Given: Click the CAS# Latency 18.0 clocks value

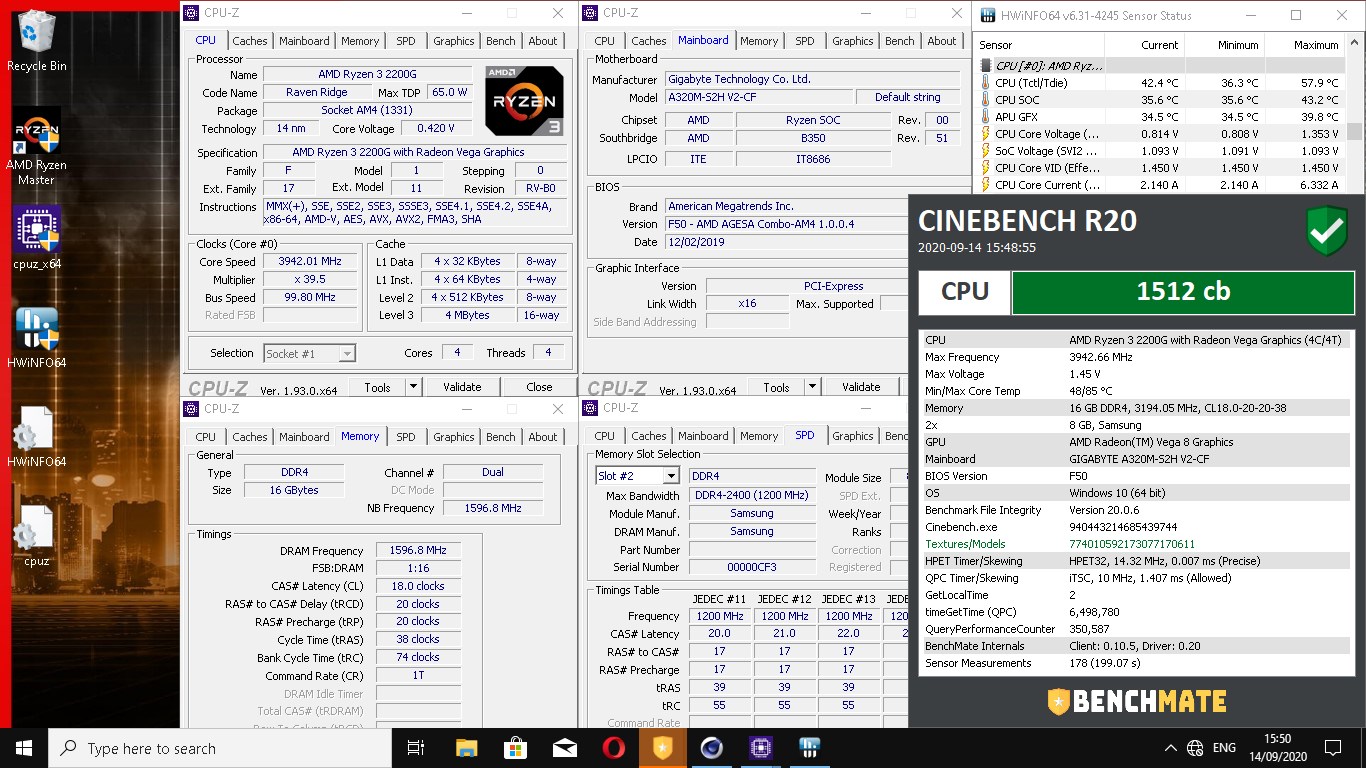Looking at the screenshot, I should click(418, 586).
